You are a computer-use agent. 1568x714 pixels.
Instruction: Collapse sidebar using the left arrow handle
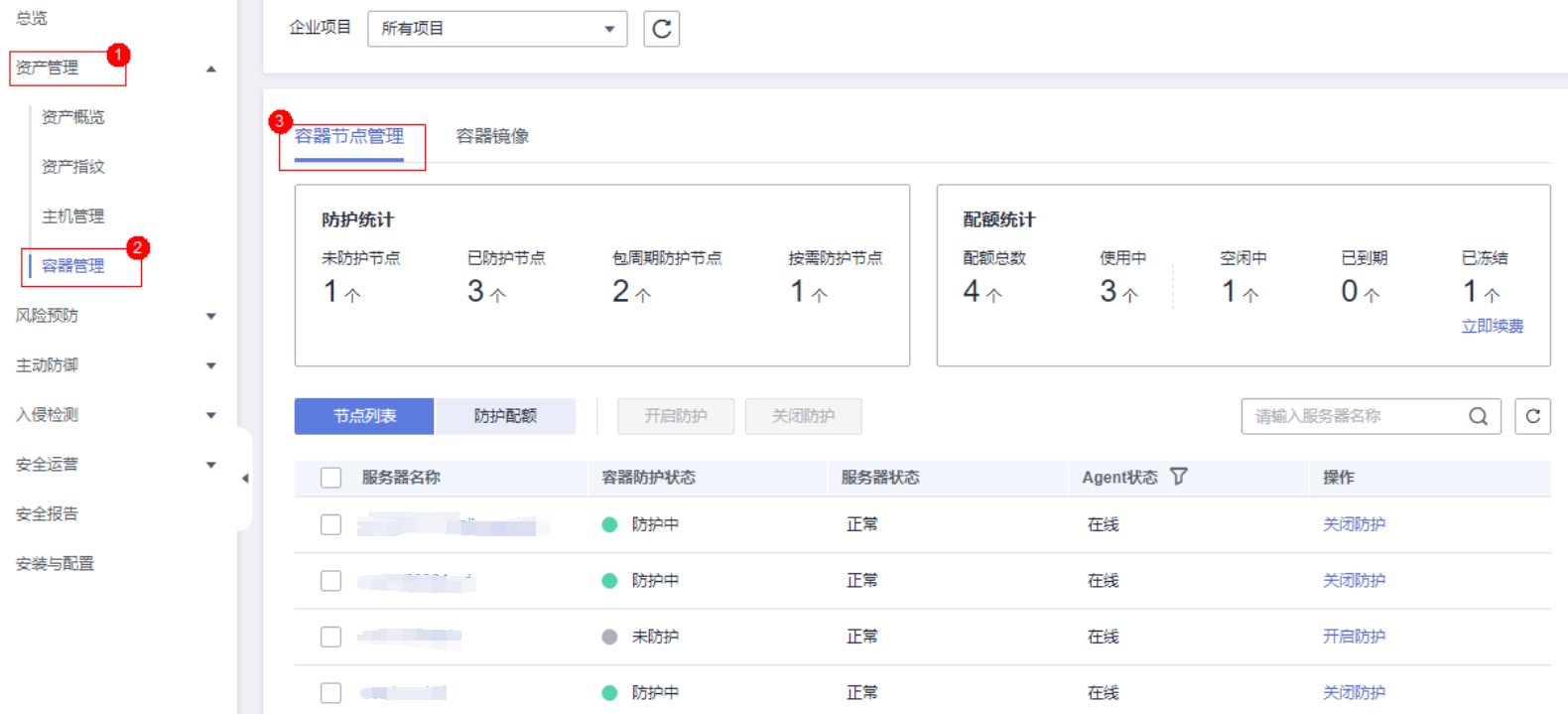click(245, 479)
